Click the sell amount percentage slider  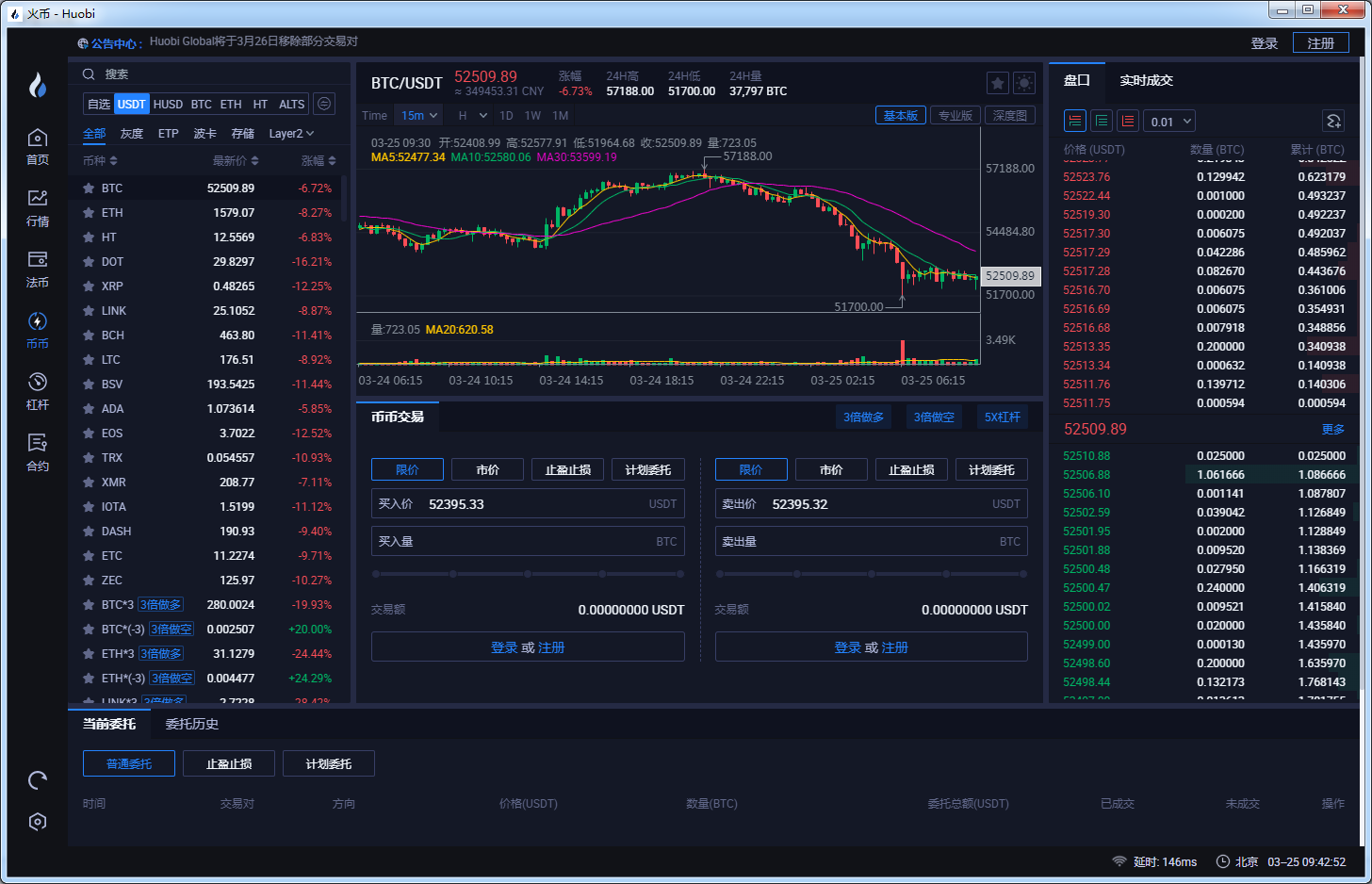[872, 573]
